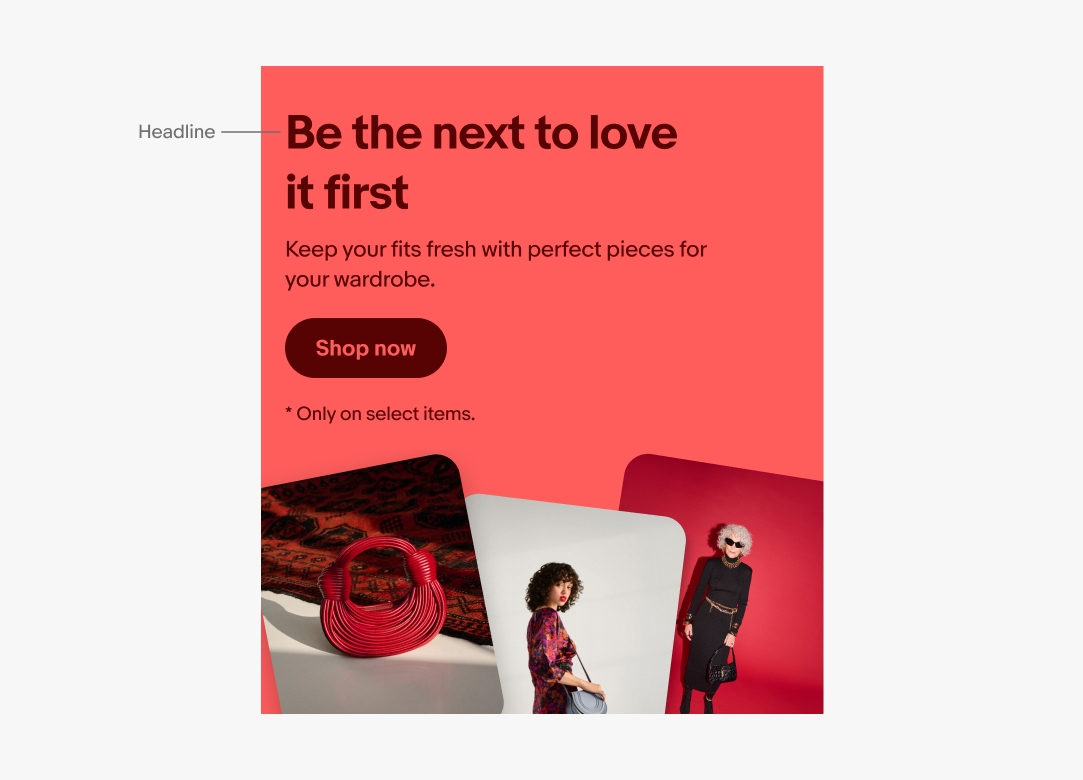This screenshot has width=1083, height=780.
Task: Open the curly-haired model photo card
Action: tap(575, 605)
